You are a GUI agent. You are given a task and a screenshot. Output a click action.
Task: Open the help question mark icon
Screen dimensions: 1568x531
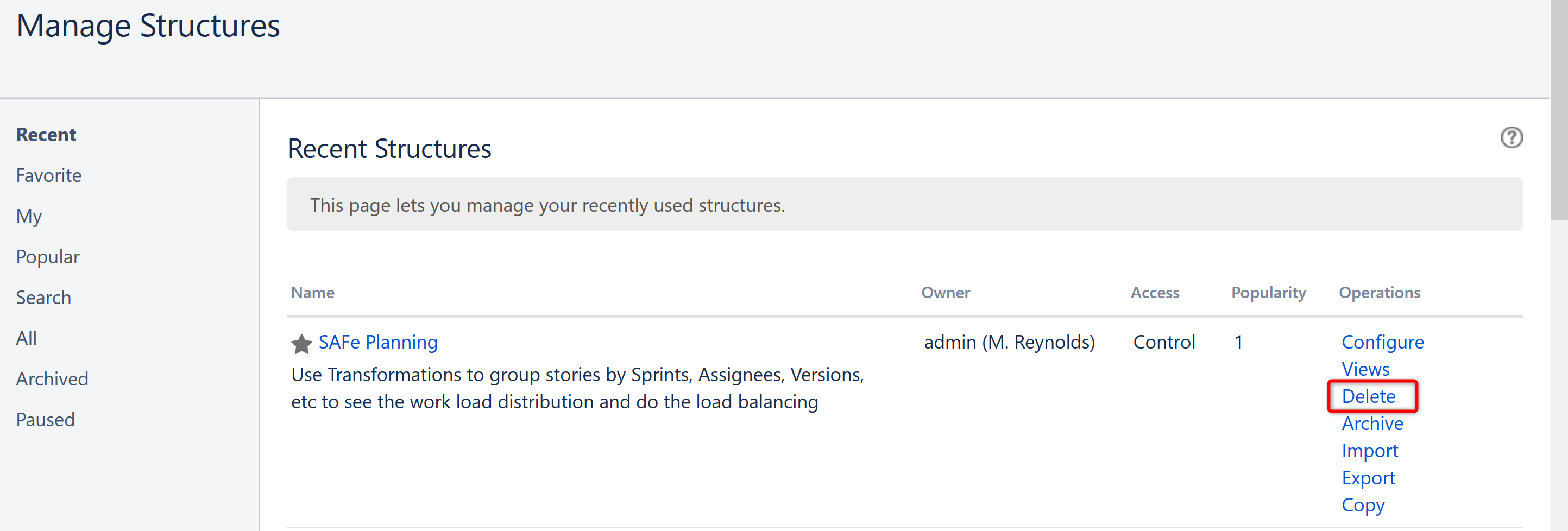(1512, 137)
